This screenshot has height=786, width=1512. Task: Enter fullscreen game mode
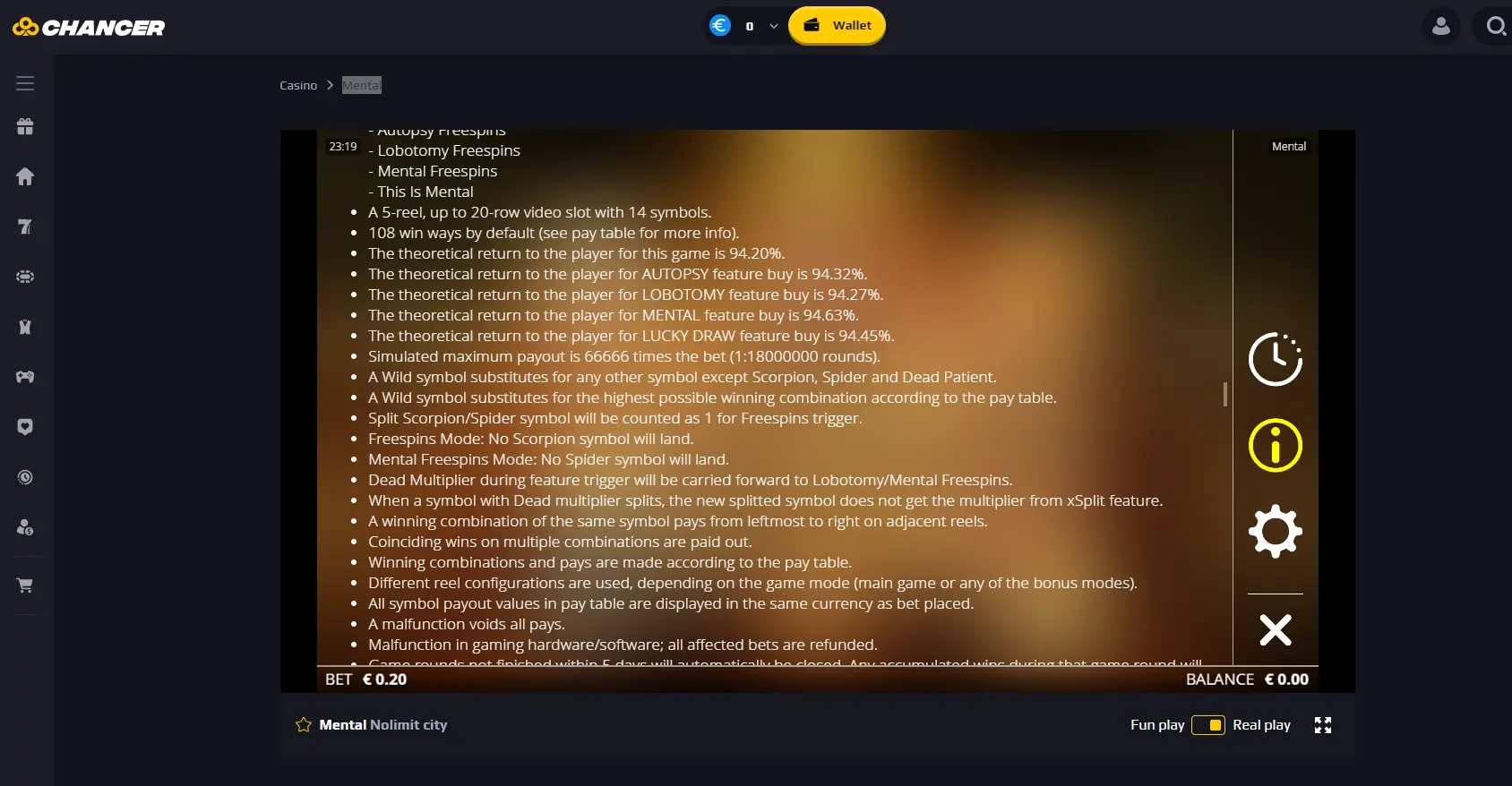1323,725
